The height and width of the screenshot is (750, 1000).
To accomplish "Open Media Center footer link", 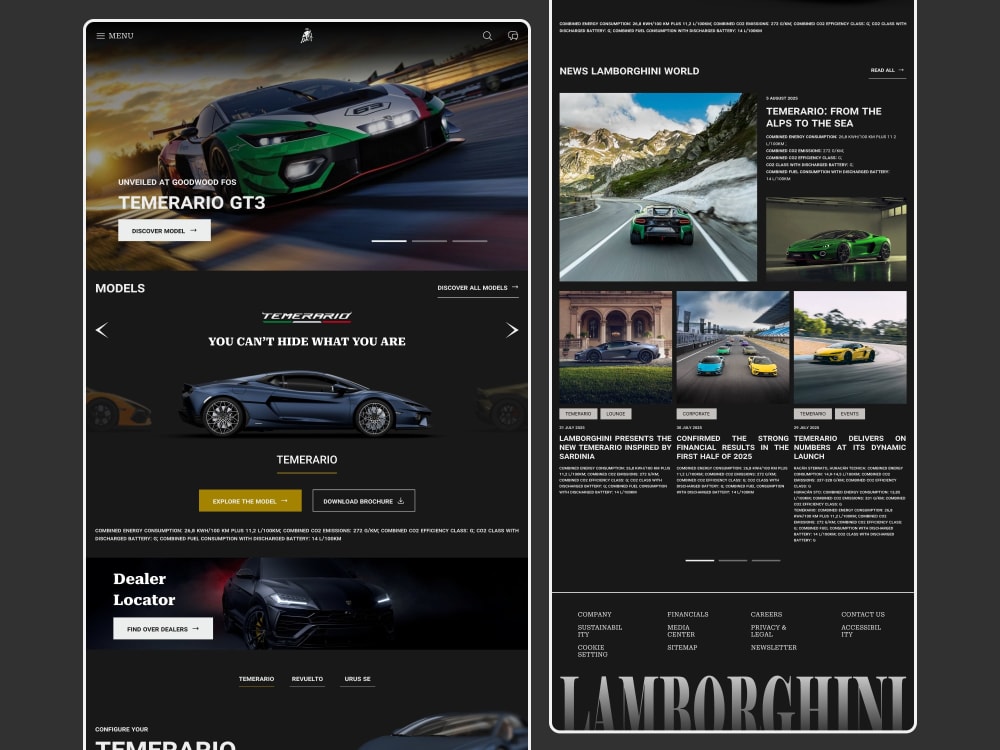I will (x=681, y=631).
